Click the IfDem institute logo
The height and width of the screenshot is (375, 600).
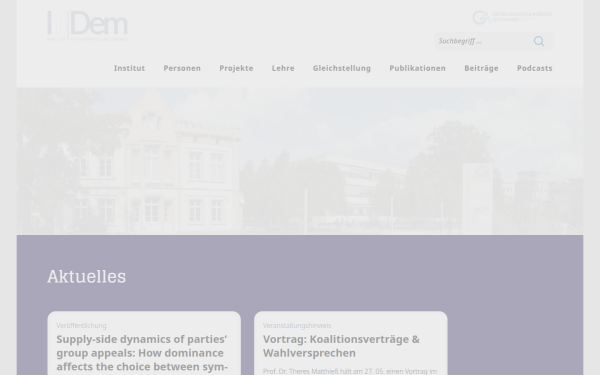(x=87, y=25)
